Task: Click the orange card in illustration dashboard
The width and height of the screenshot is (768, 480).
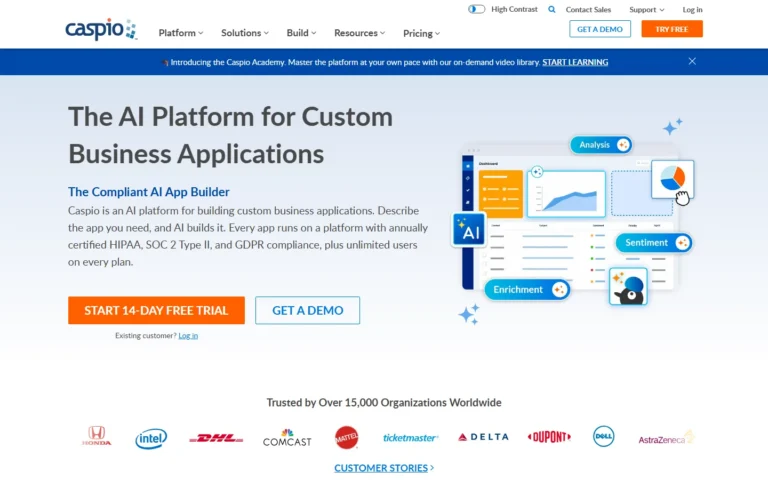Action: 501,193
